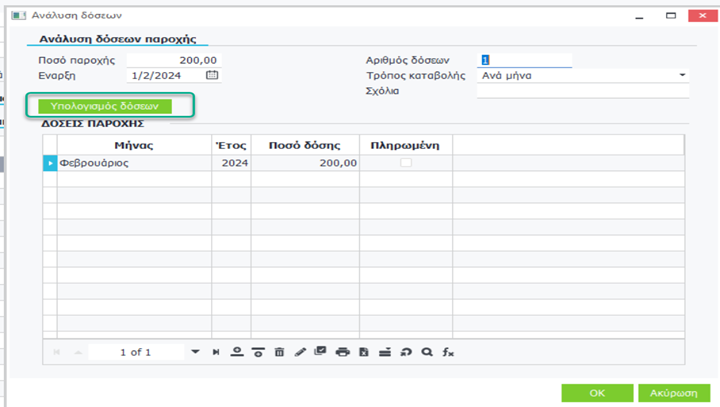Click the print icon in grid toolbar

tap(343, 352)
